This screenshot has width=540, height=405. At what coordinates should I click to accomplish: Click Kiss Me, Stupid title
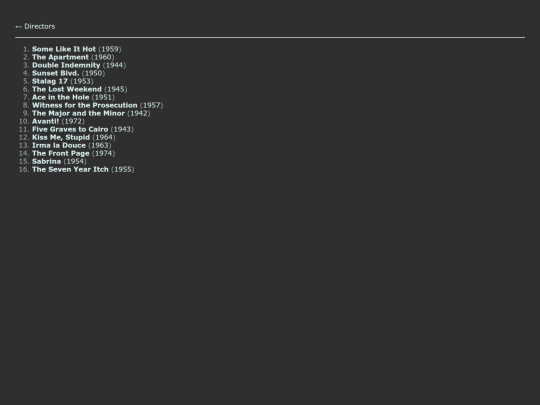(x=61, y=137)
